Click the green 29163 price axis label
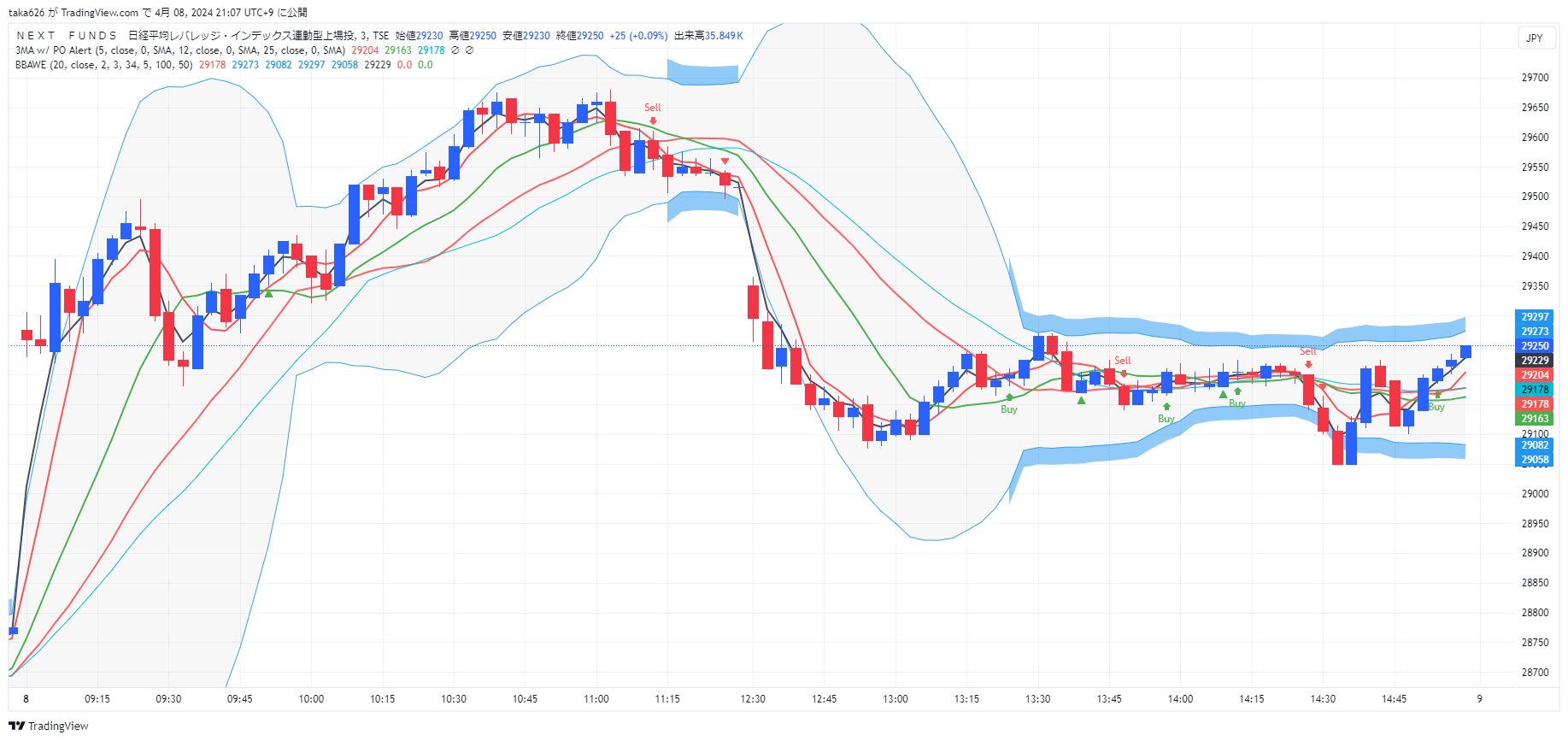1568x741 pixels. coord(1535,419)
